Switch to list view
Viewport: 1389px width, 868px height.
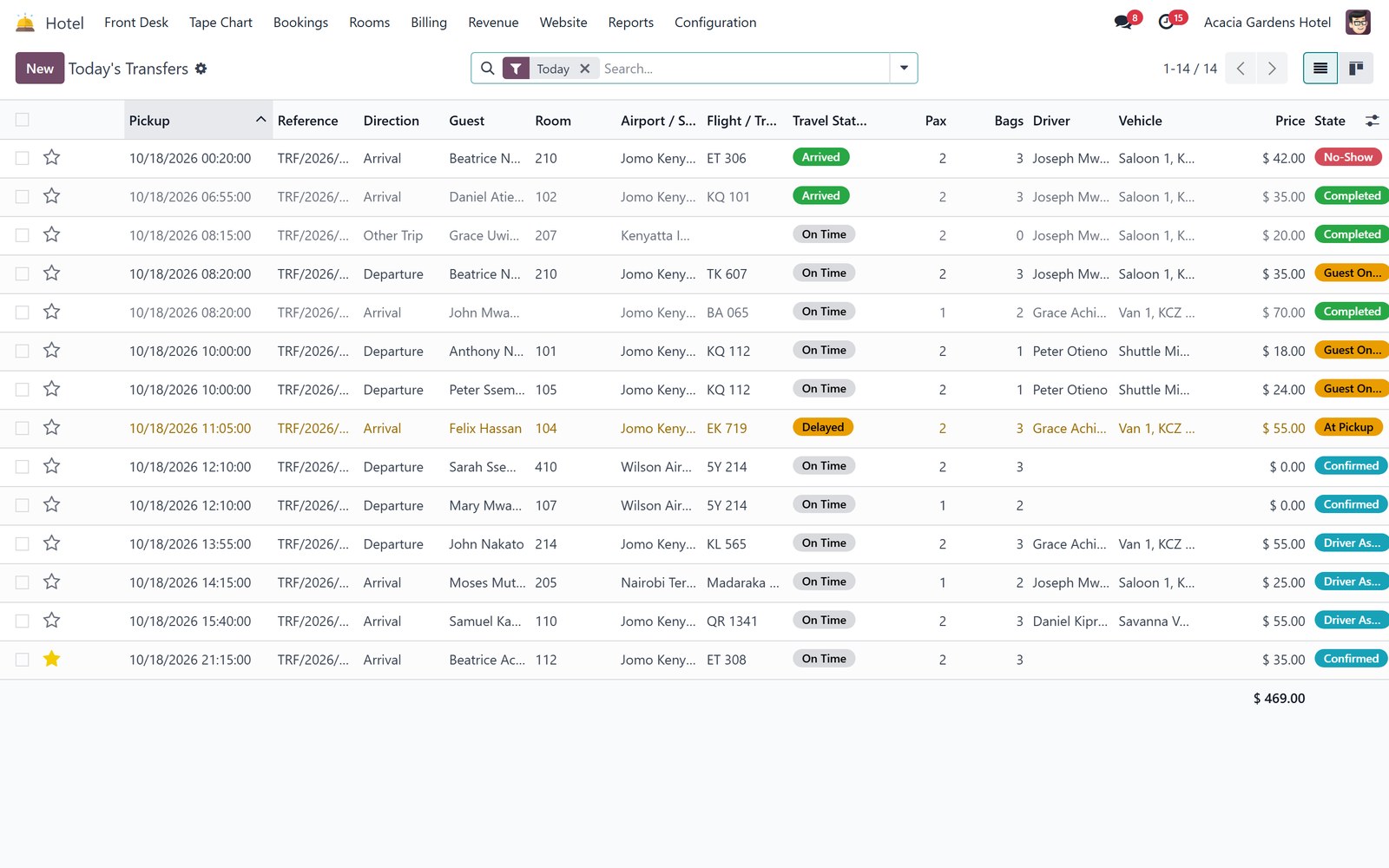tap(1320, 69)
